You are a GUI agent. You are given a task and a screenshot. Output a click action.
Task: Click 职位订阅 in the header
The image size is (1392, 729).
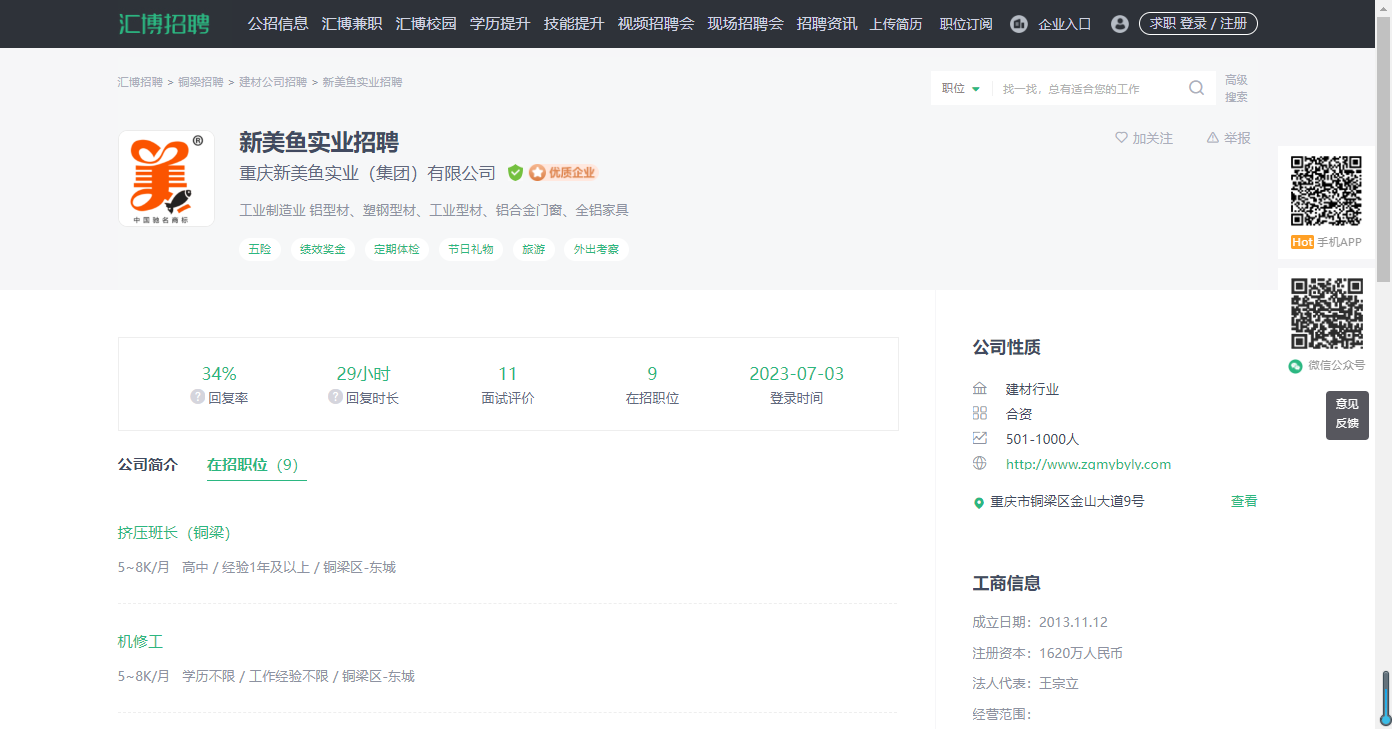tap(966, 24)
